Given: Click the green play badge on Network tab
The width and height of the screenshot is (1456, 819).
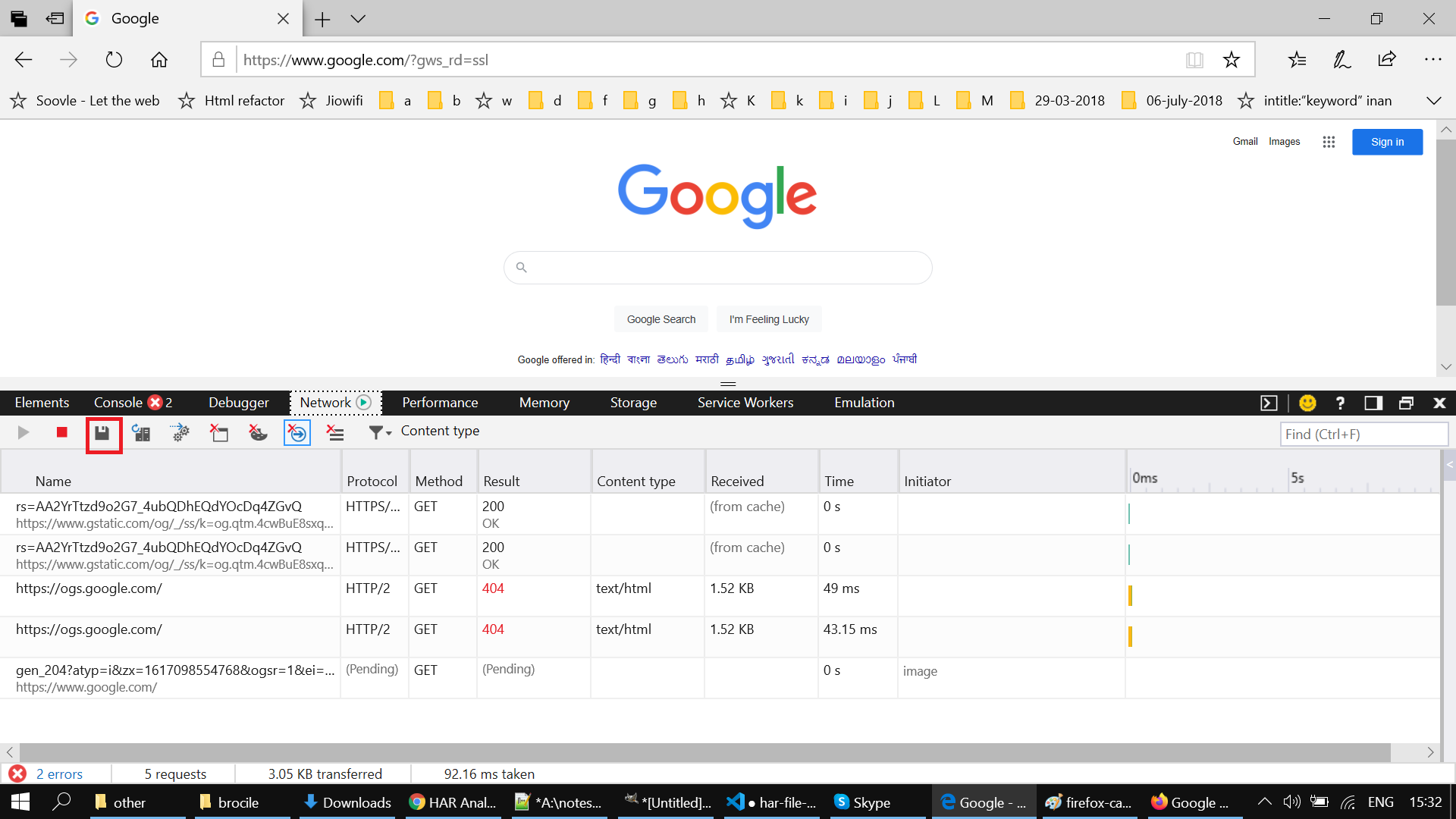Looking at the screenshot, I should tap(364, 403).
